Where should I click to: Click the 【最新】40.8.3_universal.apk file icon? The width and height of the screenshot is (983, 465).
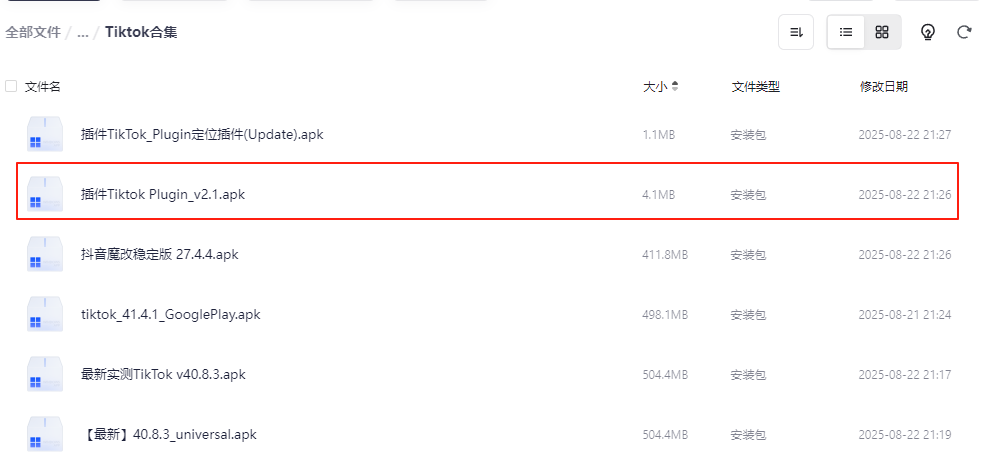coord(45,435)
